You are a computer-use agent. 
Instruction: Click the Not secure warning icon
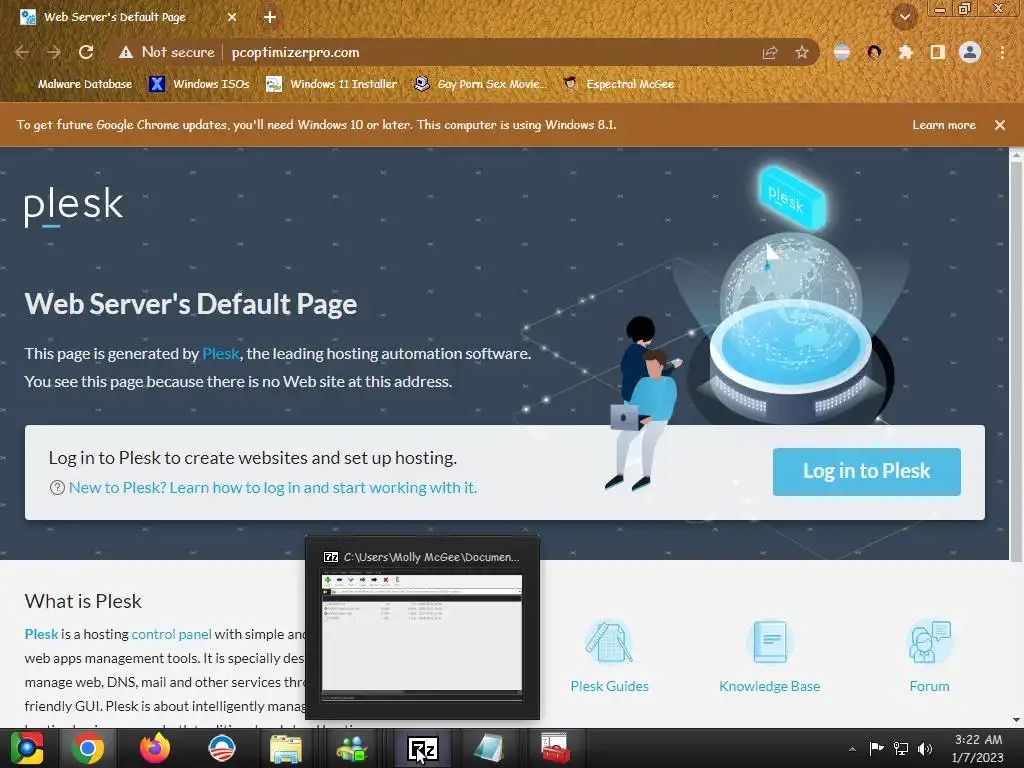125,52
